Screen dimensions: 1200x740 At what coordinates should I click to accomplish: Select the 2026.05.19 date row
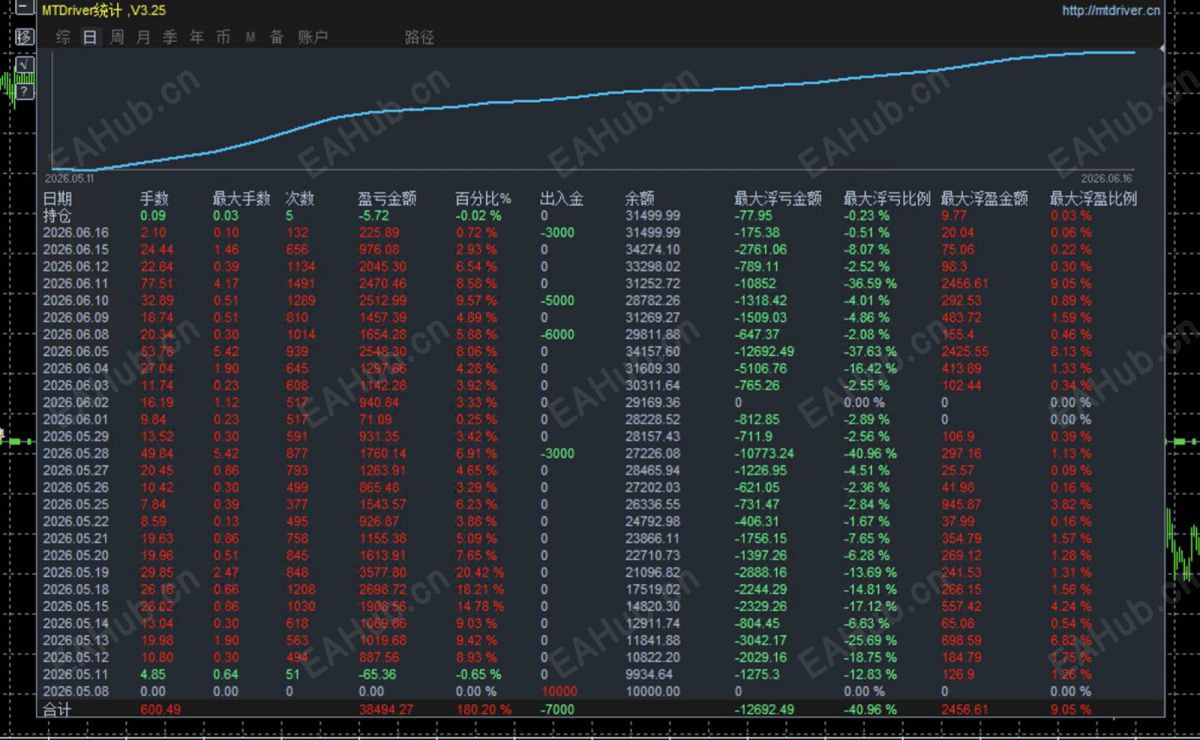75,572
